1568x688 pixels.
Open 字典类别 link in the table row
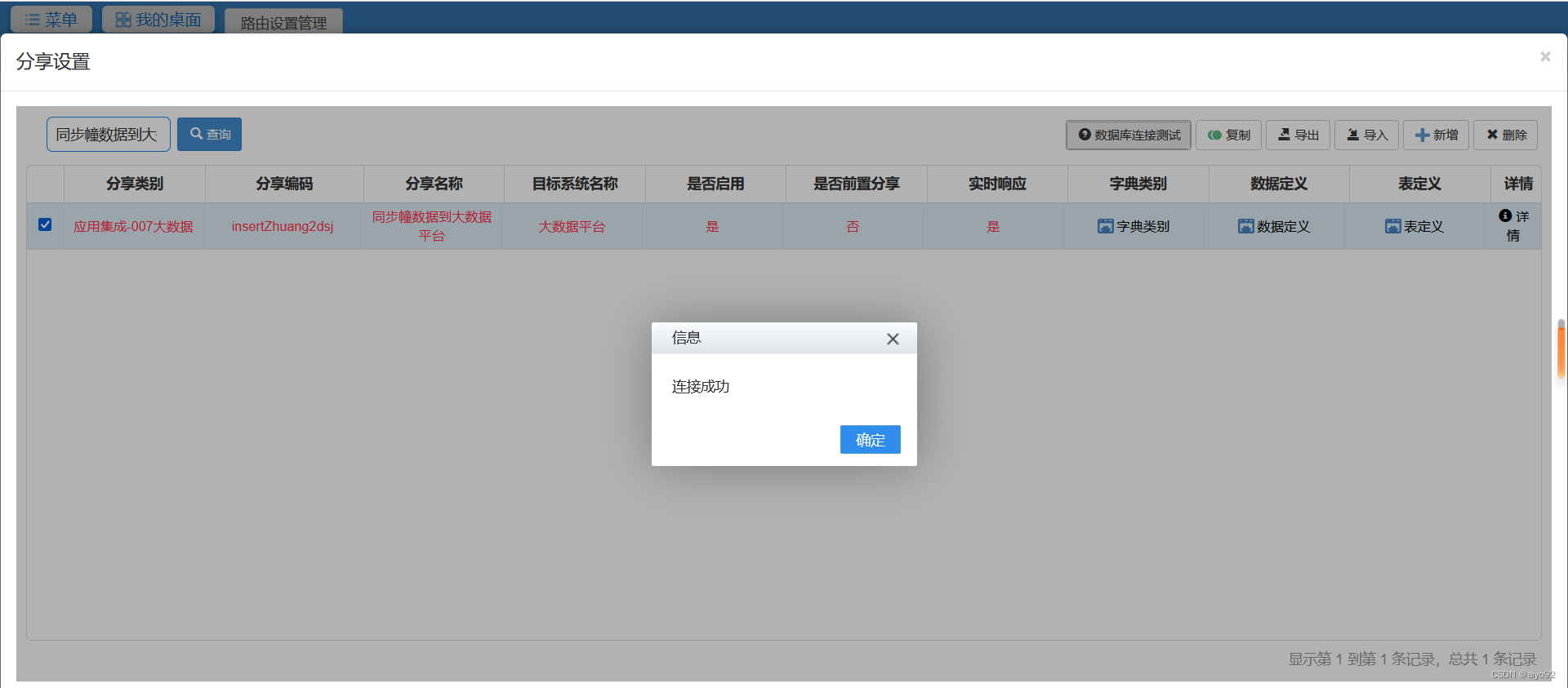pyautogui.click(x=1134, y=226)
